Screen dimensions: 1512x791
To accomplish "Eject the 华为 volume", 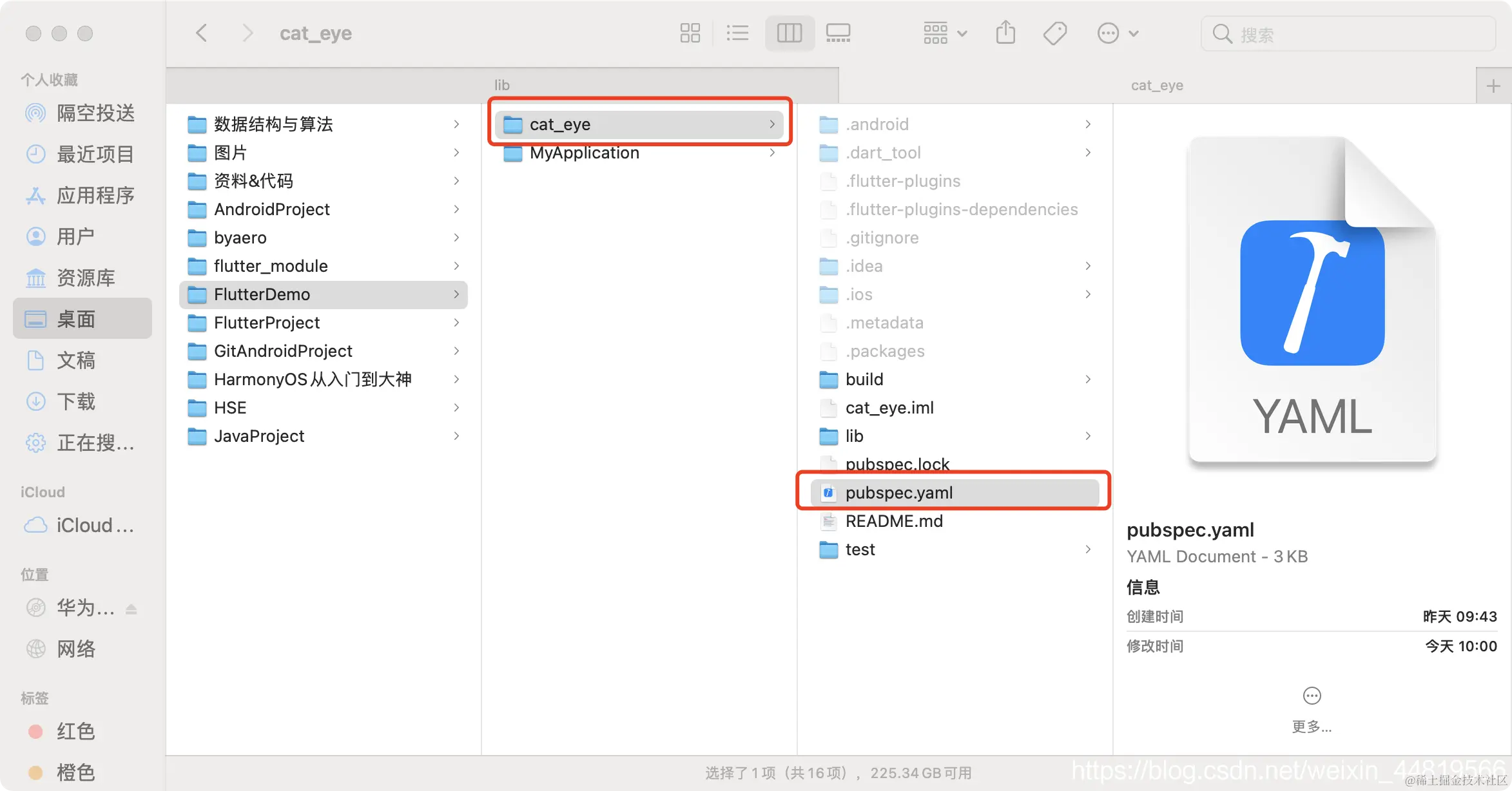I will 131,608.
